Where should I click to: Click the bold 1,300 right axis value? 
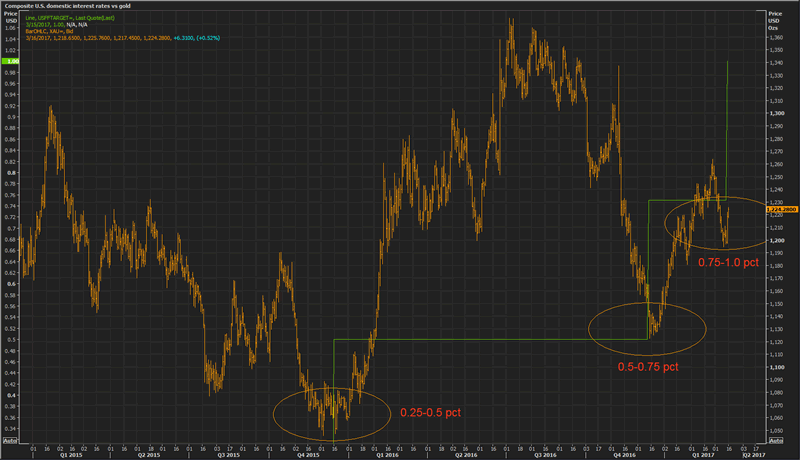(777, 113)
